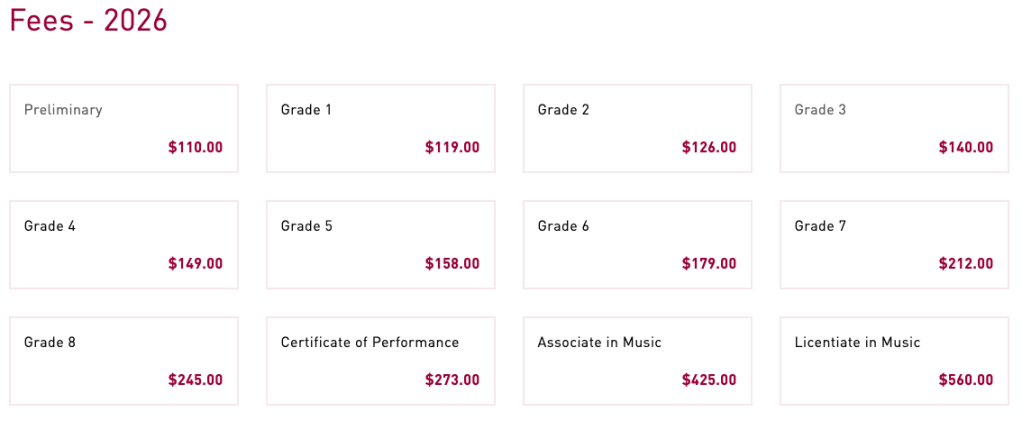Click the Grade 2 fee card
The height and width of the screenshot is (421, 1022).
click(637, 128)
